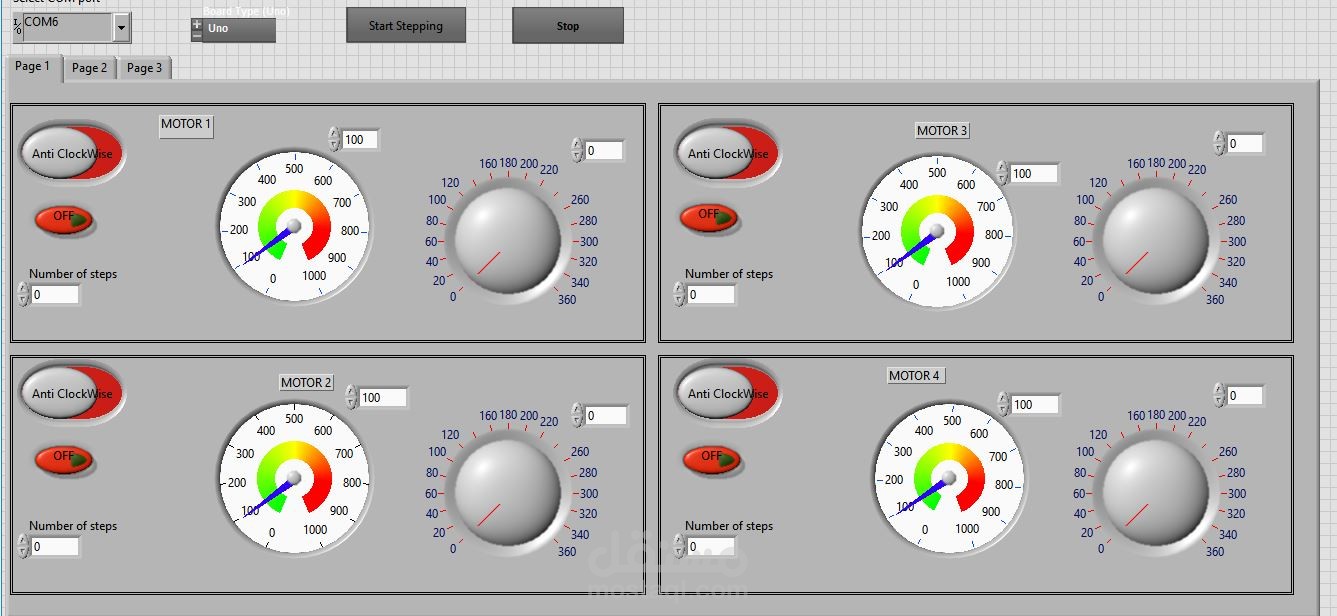Switch MOTOR 2 to Anti ClockWise direction
The image size is (1337, 616).
pyautogui.click(x=70, y=393)
